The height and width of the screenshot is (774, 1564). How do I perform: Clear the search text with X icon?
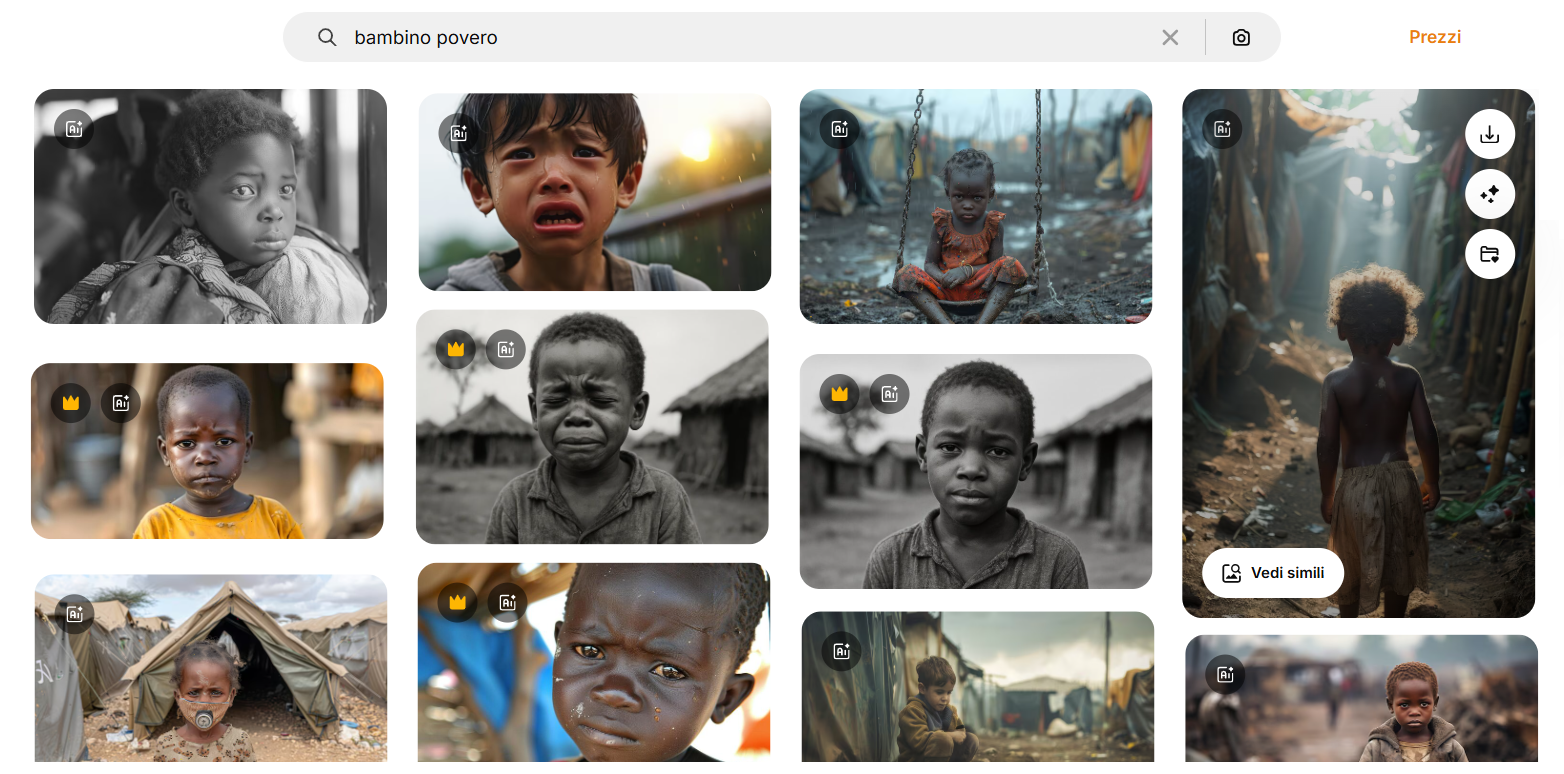click(x=1170, y=37)
